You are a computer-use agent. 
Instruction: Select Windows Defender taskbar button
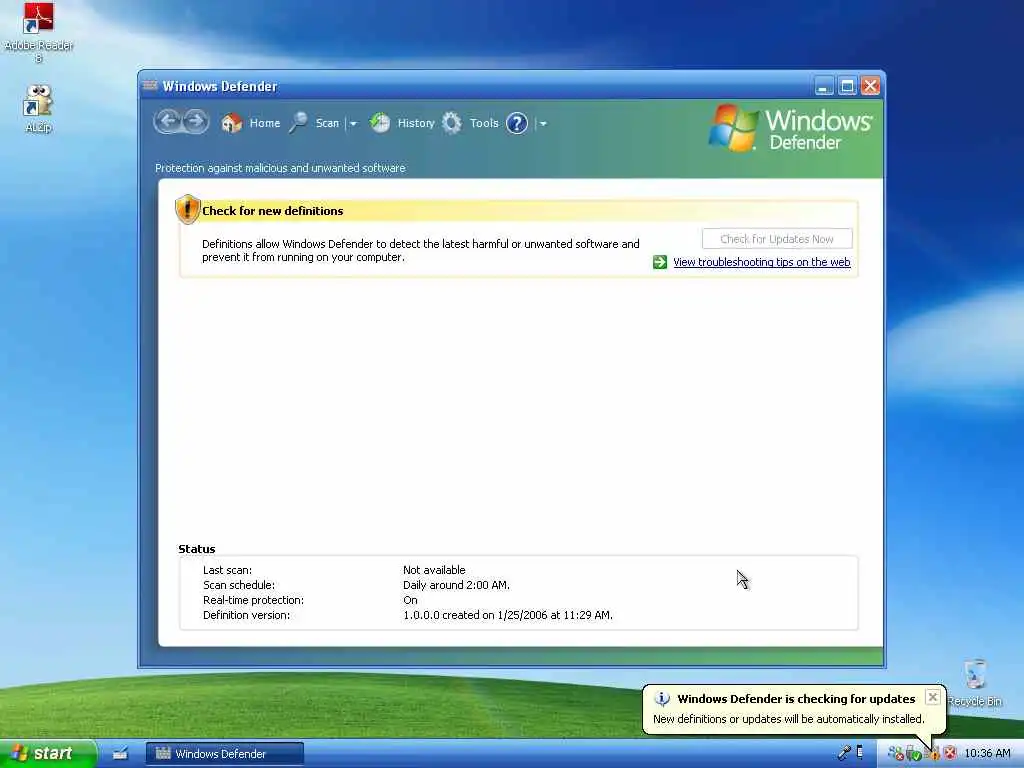click(224, 754)
